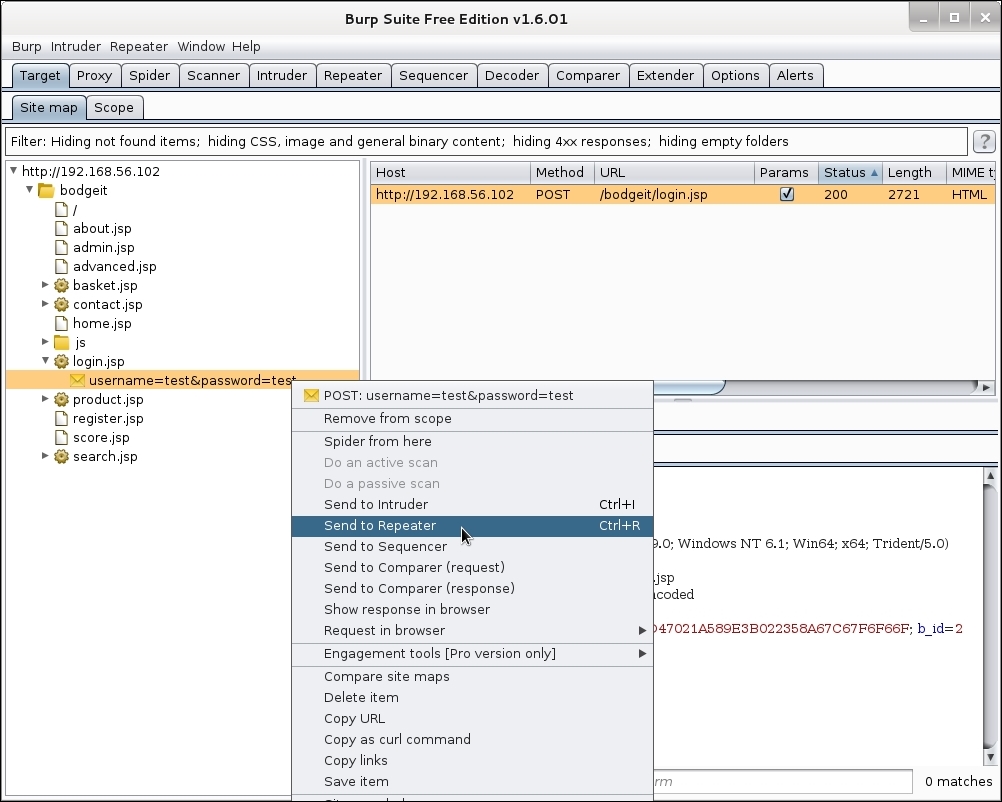Viewport: 1002px width, 802px height.
Task: Sort table by Status column header
Action: [850, 173]
